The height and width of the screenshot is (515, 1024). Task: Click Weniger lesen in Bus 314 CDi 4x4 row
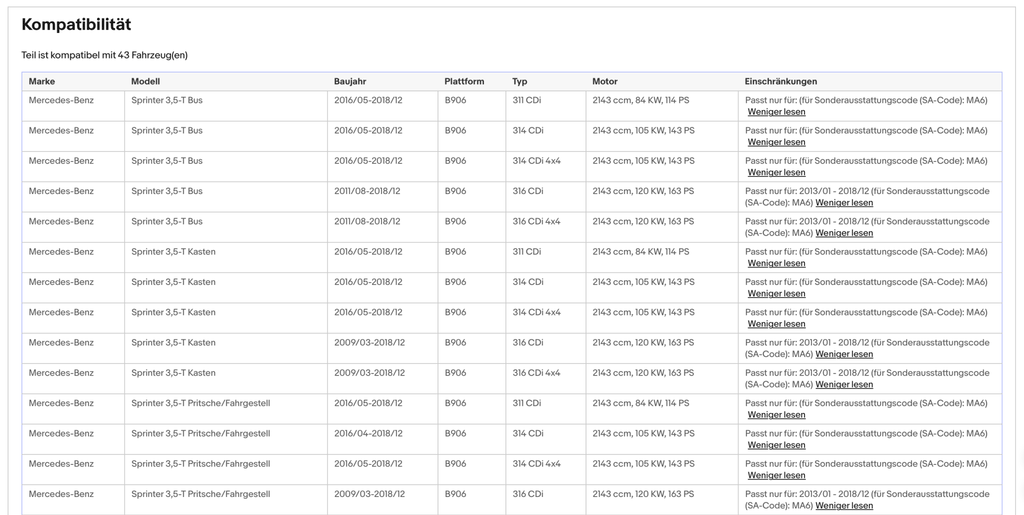click(776, 172)
